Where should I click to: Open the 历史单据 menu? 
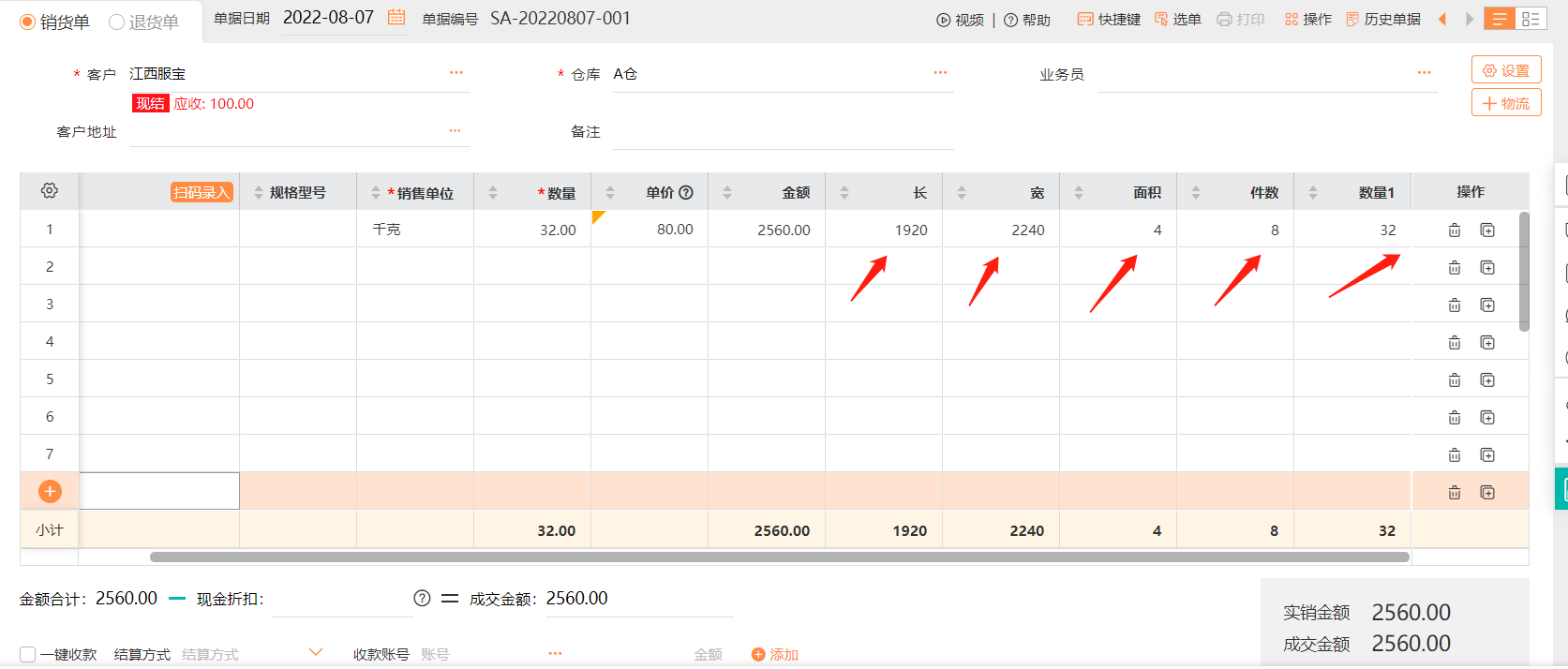(x=1383, y=19)
